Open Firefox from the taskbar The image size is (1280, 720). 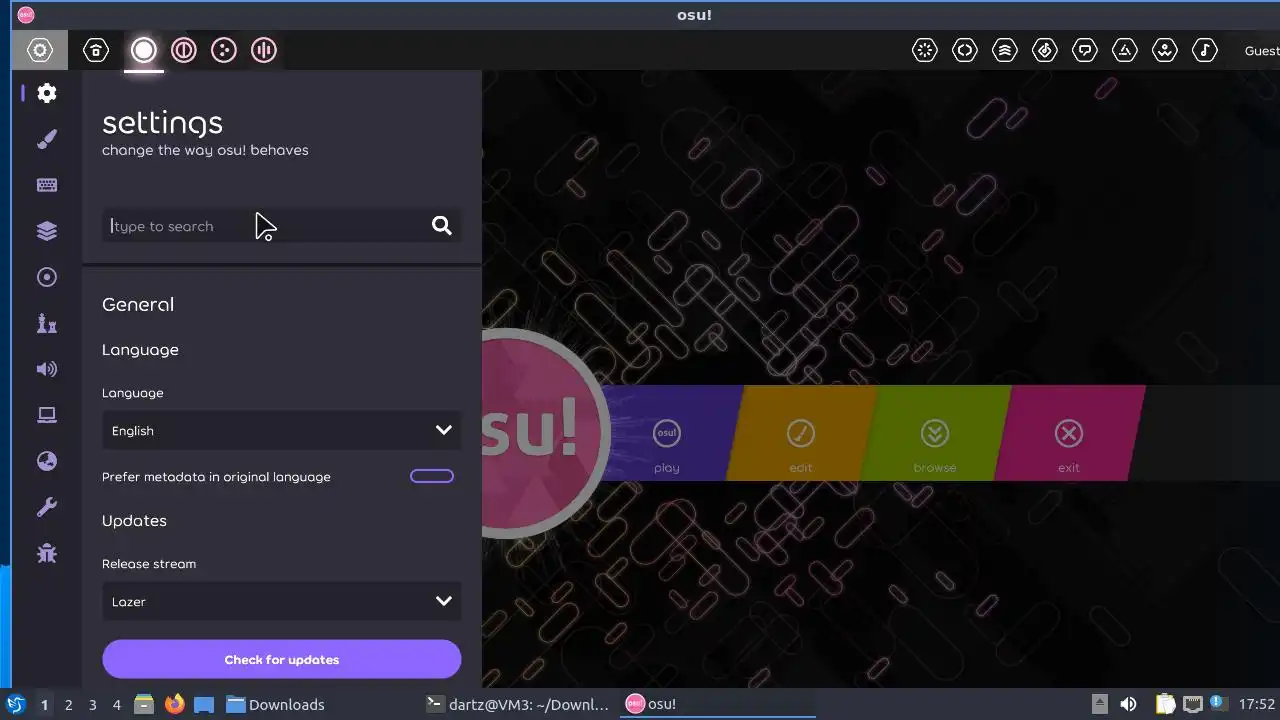[175, 704]
